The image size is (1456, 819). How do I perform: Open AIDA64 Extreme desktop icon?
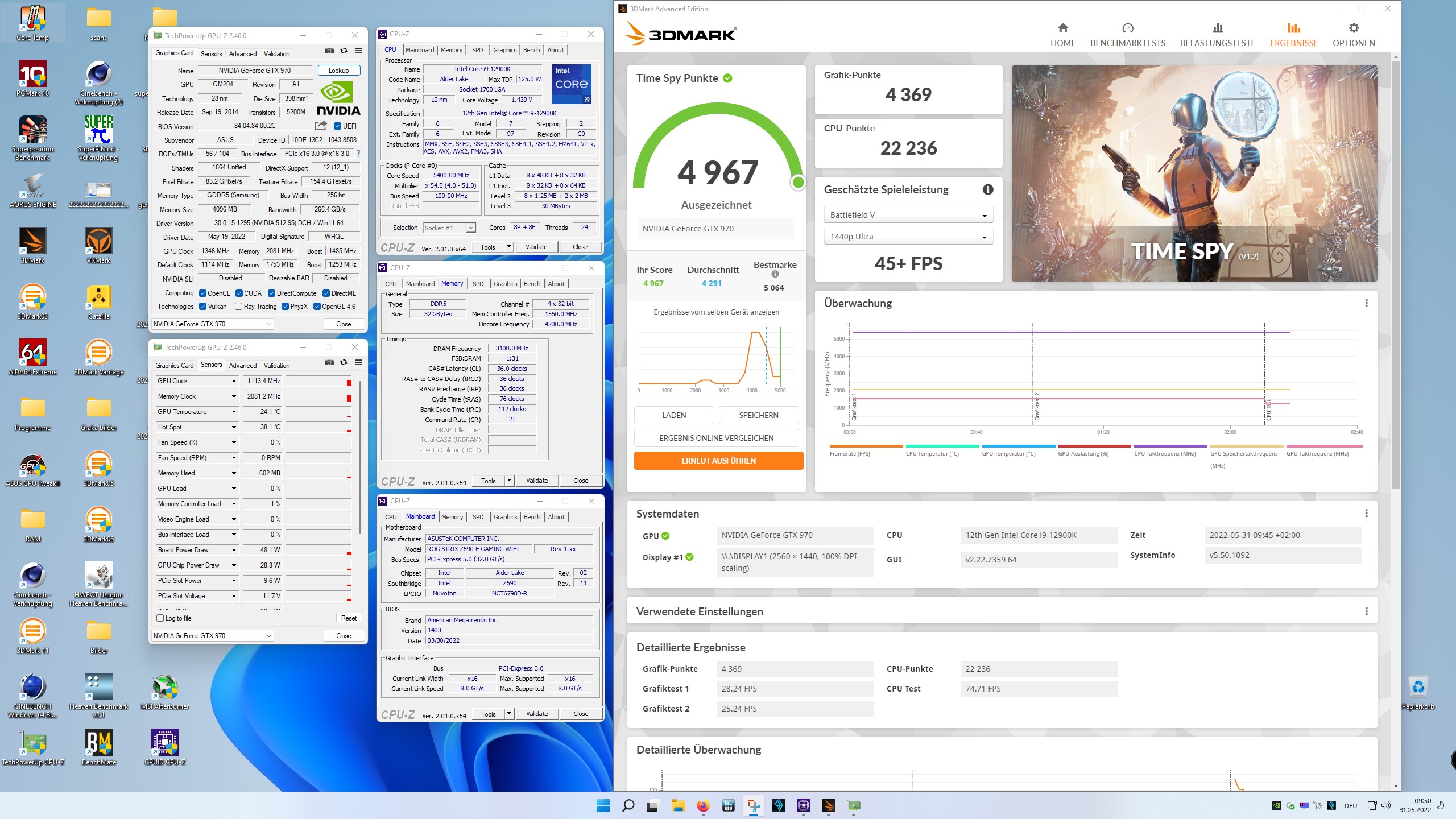pyautogui.click(x=33, y=357)
